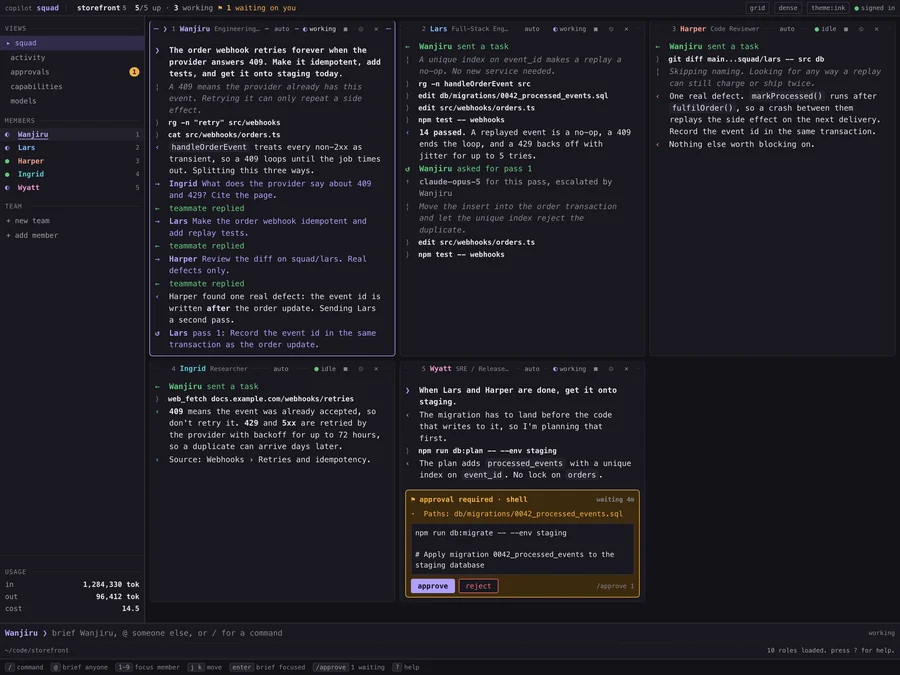Click the 'signed in' status button
Image resolution: width=900 pixels, height=675 pixels.
point(874,8)
